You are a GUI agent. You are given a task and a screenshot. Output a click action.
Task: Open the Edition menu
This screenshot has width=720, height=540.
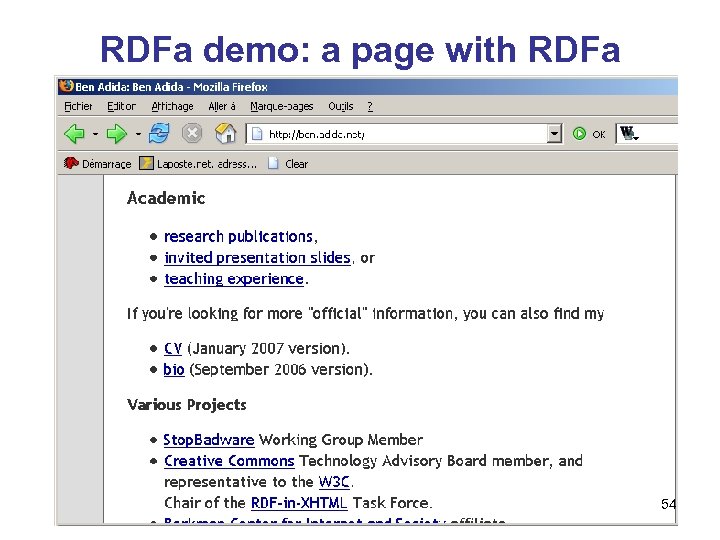tap(121, 107)
